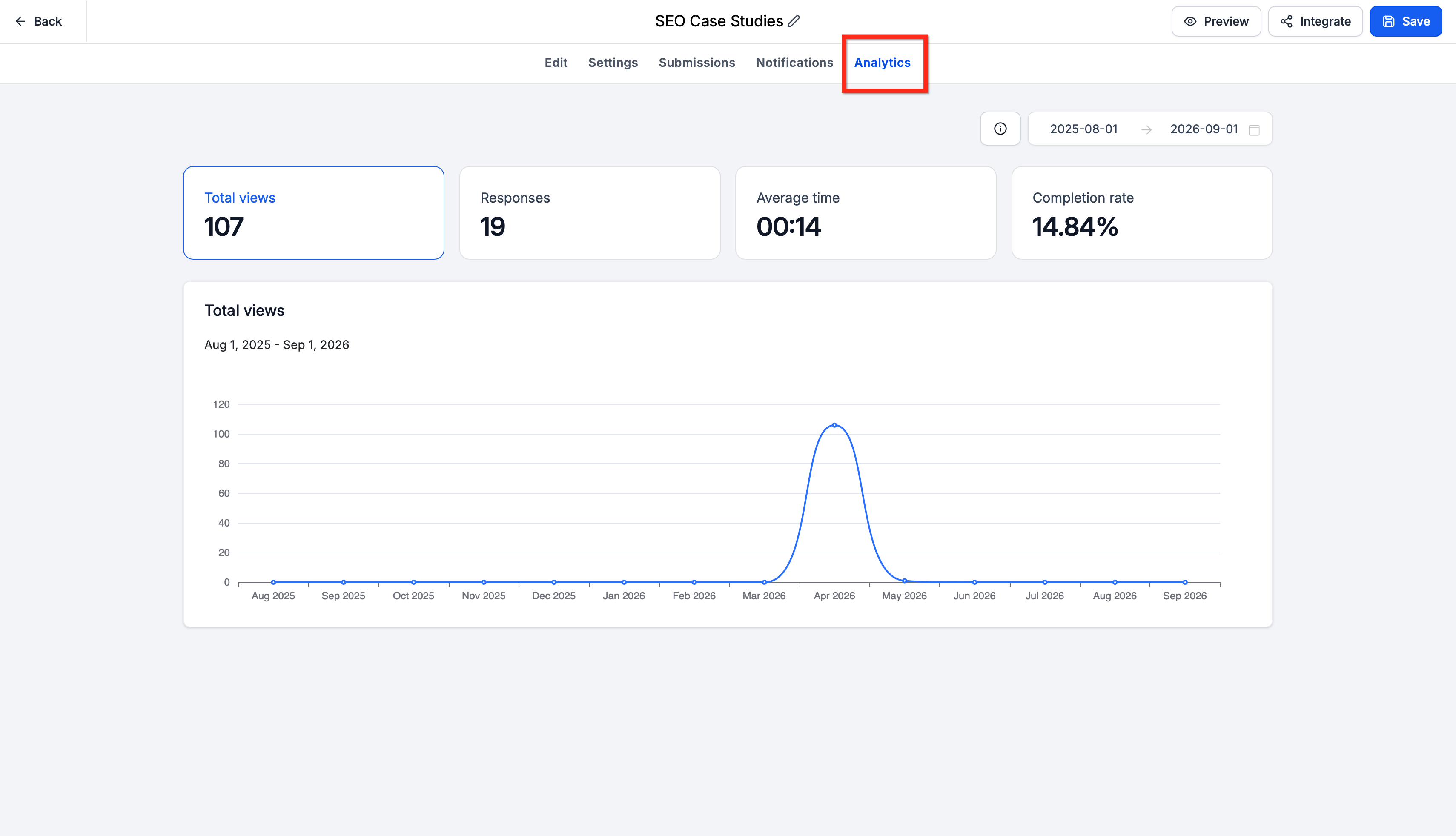1456x836 pixels.
Task: Open the calendar icon in date range
Action: 1255,130
